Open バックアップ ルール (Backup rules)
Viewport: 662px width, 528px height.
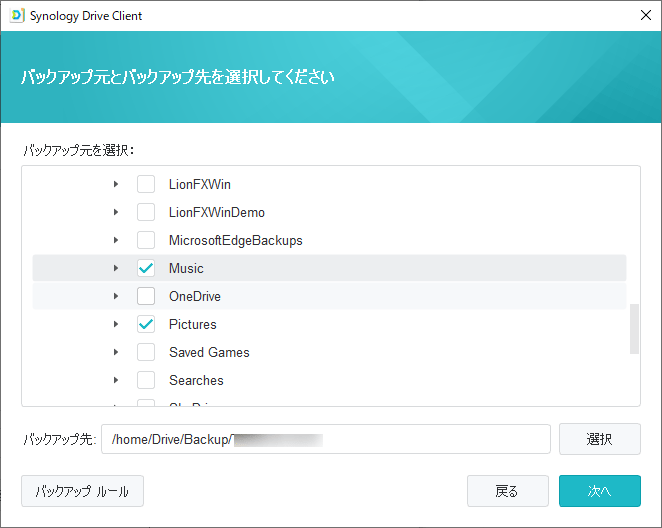(x=82, y=491)
